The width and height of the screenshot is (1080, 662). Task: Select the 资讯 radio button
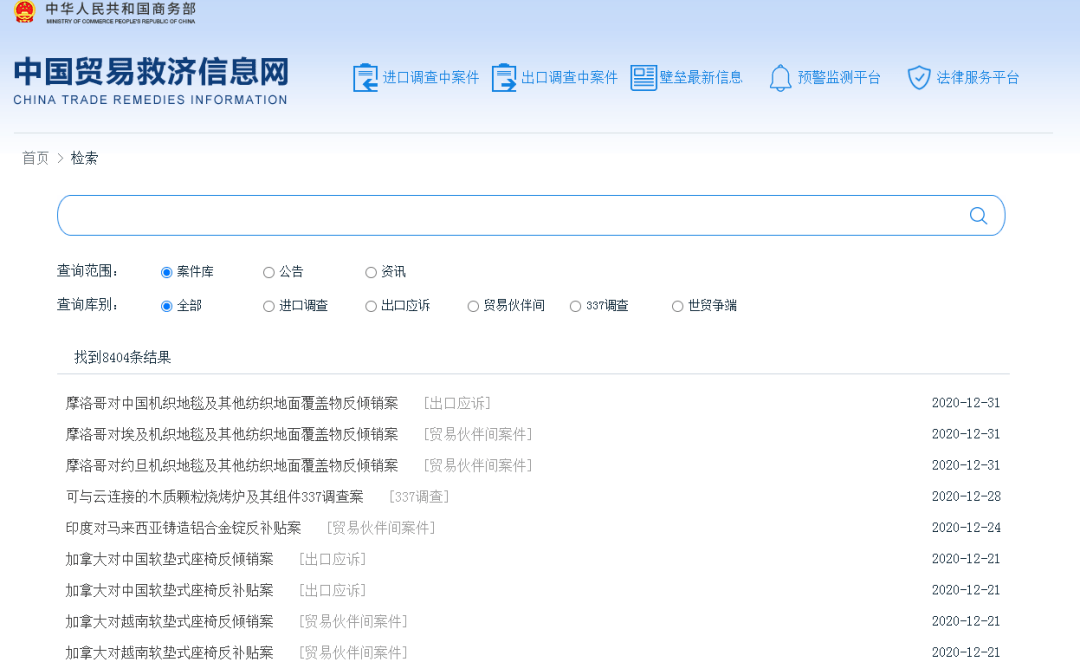tap(370, 271)
